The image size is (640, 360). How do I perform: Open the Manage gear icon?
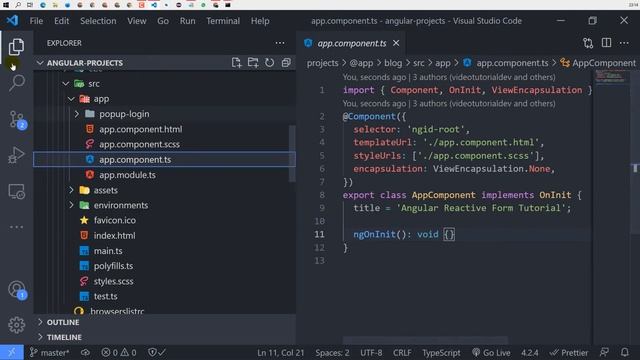click(16, 325)
